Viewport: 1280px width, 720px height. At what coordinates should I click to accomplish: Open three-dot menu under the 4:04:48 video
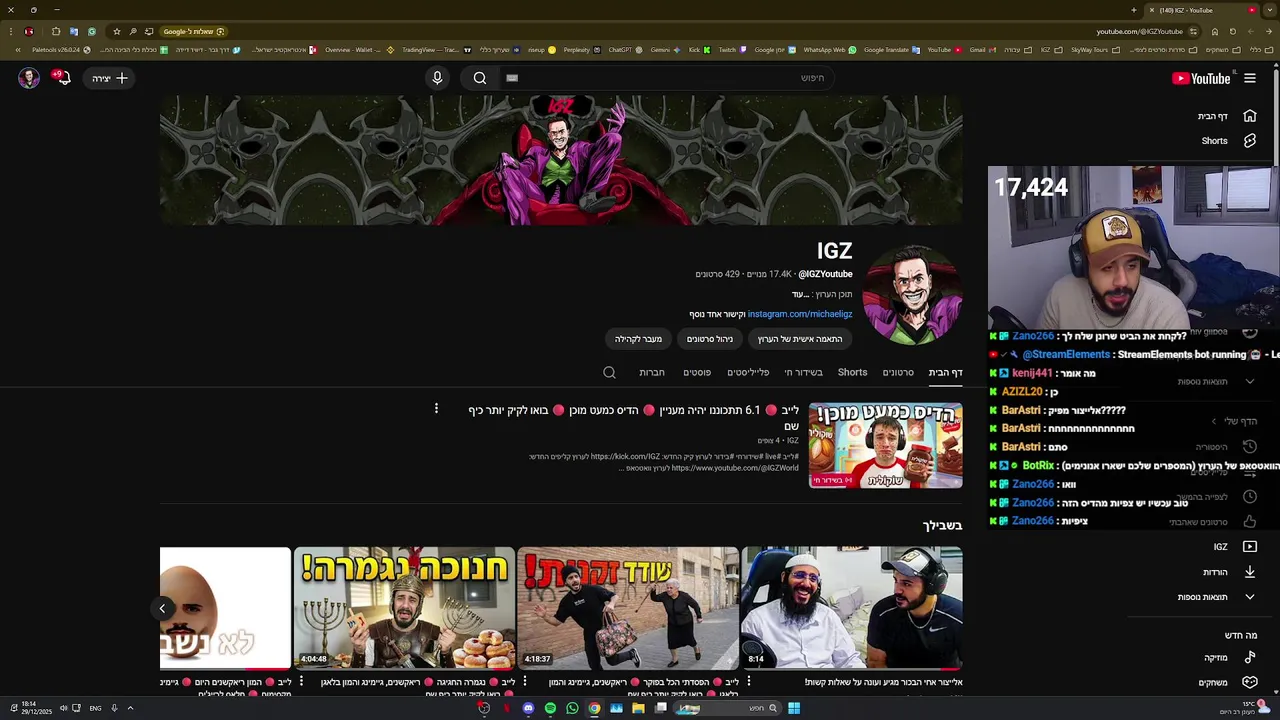click(x=301, y=682)
